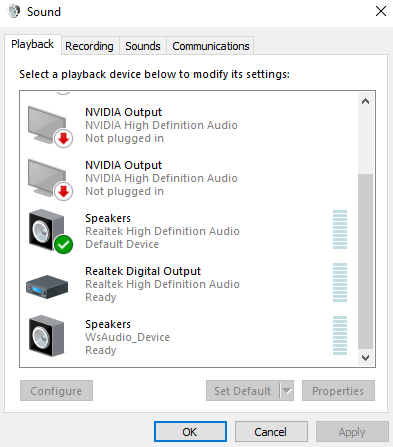
Task: Click the Realtek Digital Output receiver icon
Action: pos(47,287)
